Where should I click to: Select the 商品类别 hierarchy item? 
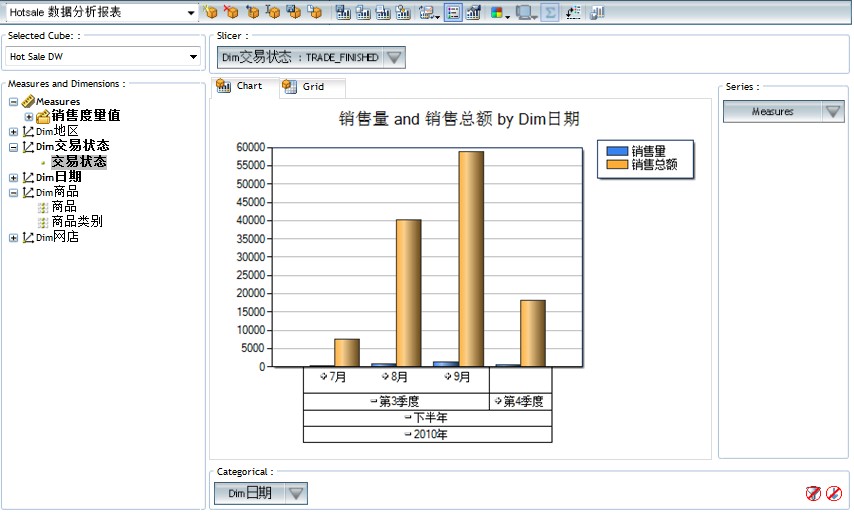[77, 222]
